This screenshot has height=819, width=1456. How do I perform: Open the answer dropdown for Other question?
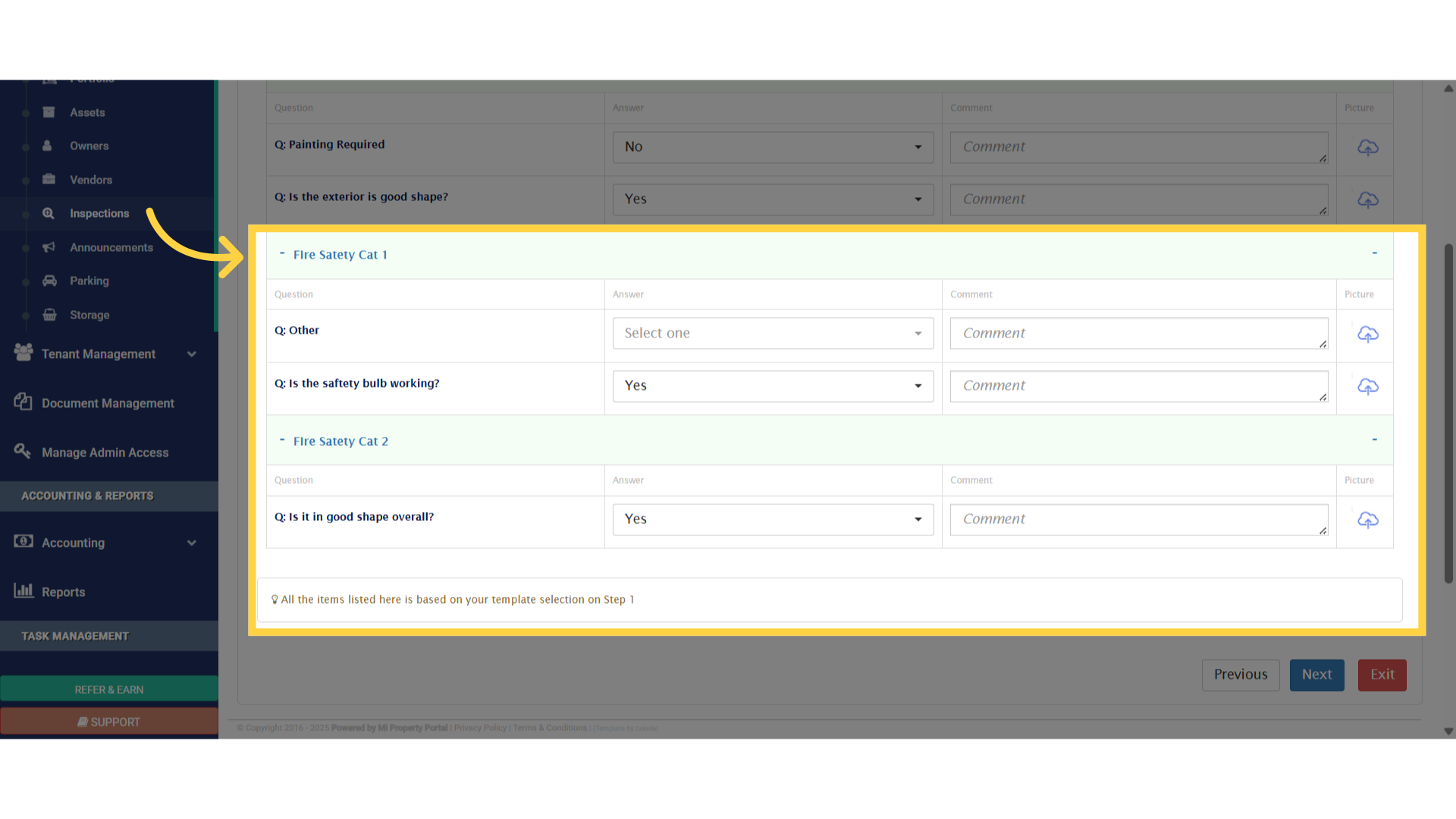point(773,333)
